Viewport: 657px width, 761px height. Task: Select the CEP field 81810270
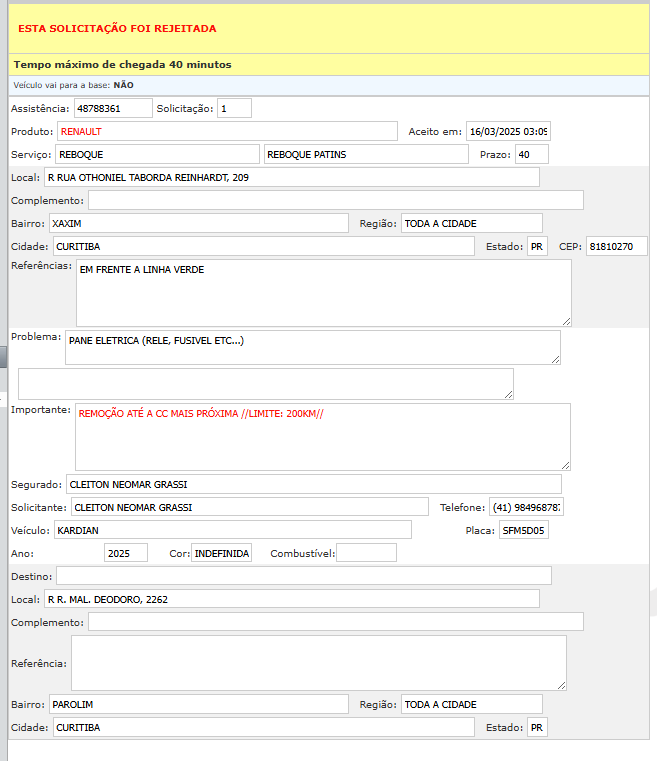click(616, 247)
